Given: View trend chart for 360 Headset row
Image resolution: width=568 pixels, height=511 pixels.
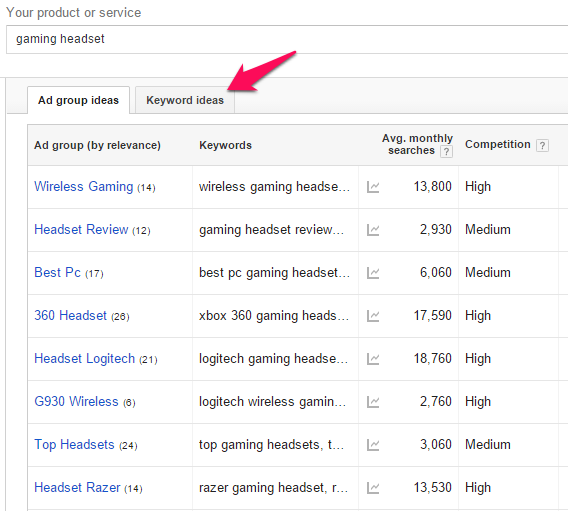Looking at the screenshot, I should point(373,316).
